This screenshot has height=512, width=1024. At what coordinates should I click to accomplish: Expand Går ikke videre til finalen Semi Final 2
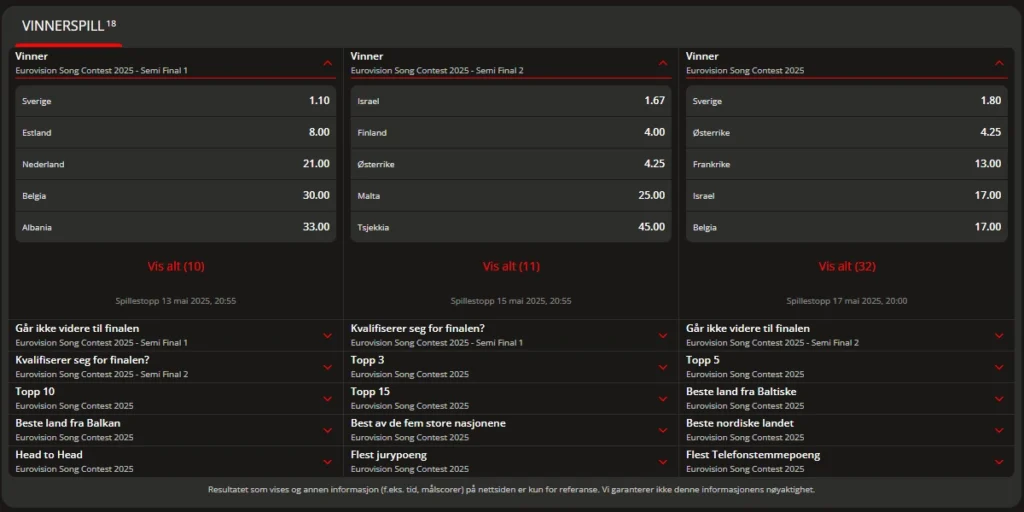(x=846, y=335)
